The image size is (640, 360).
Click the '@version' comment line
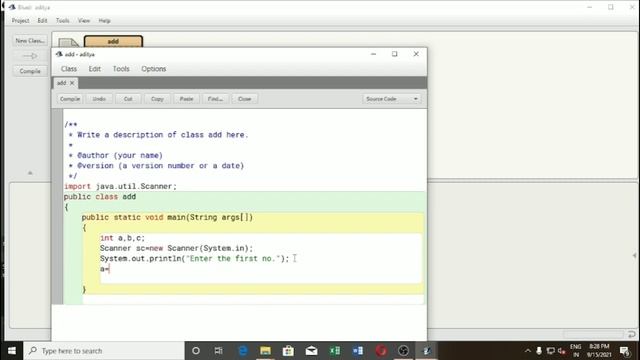[x=156, y=166]
